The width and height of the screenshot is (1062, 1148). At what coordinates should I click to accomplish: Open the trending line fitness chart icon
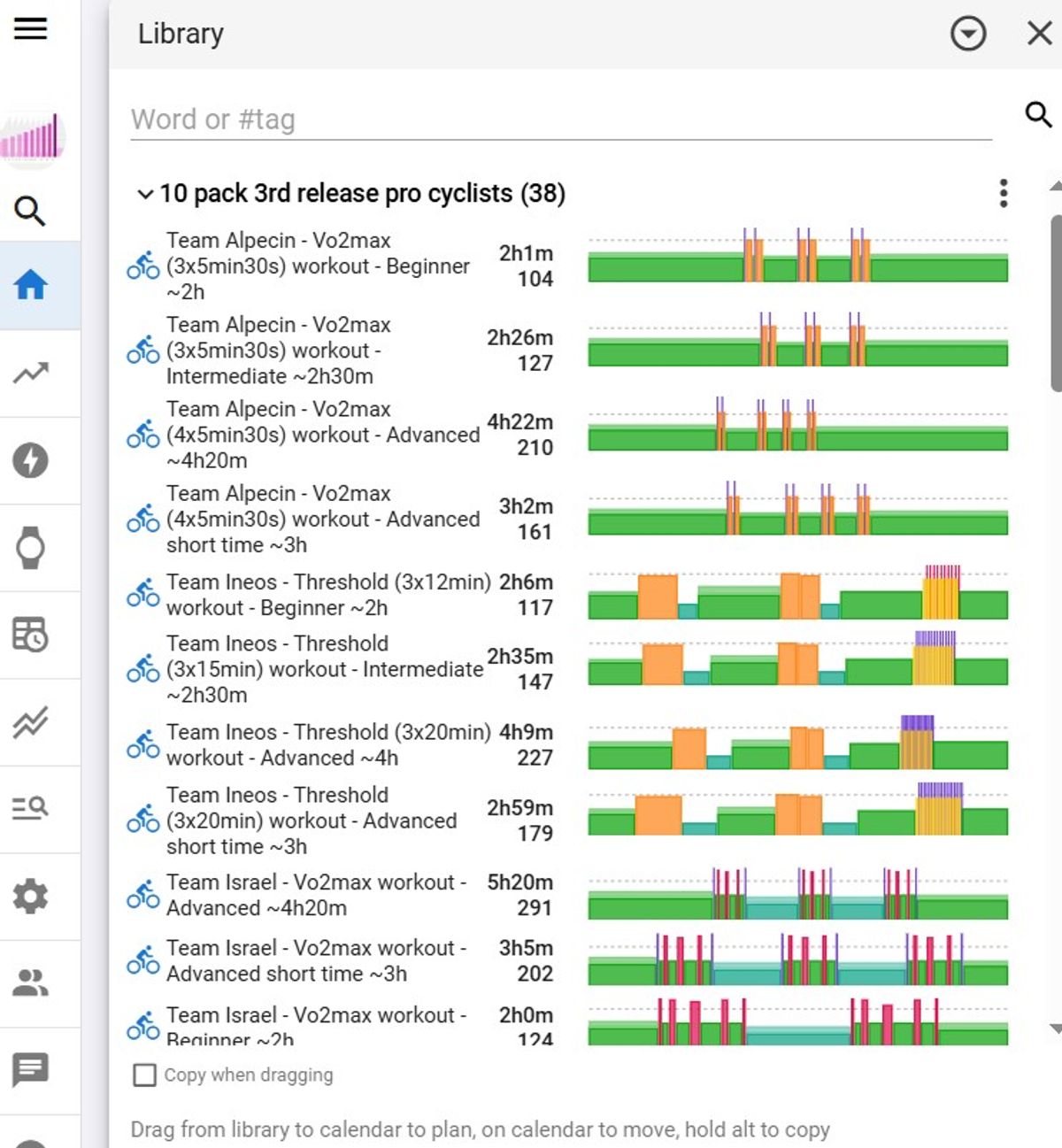(30, 373)
